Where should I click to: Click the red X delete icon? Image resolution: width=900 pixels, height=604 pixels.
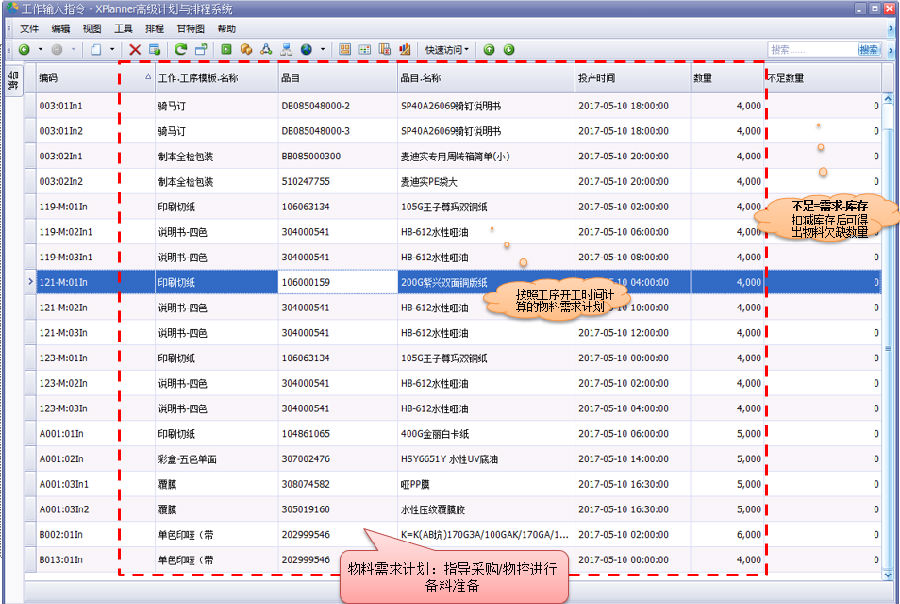135,49
